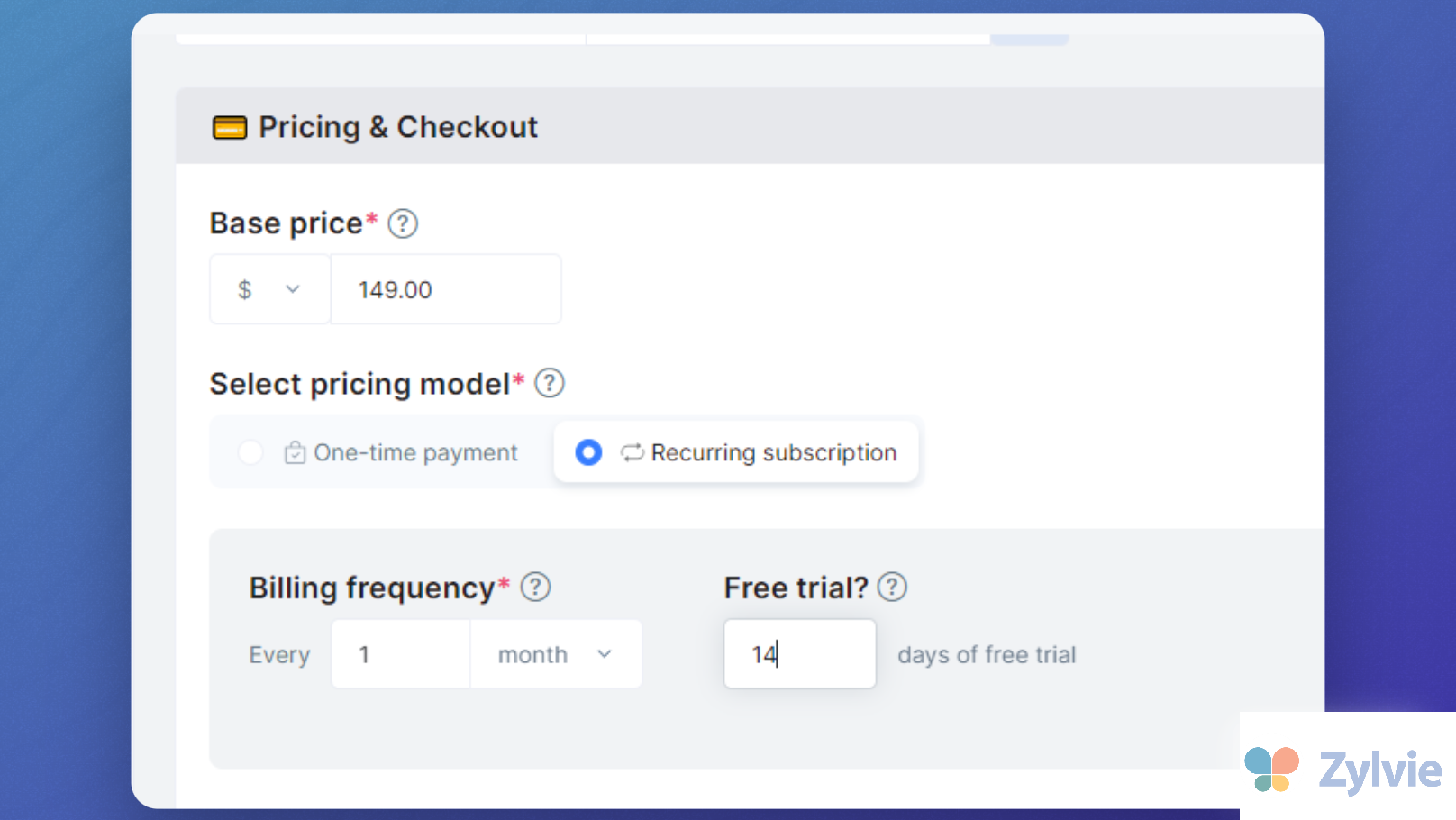The height and width of the screenshot is (820, 1456).
Task: Click the Base price help icon
Action: (x=403, y=223)
